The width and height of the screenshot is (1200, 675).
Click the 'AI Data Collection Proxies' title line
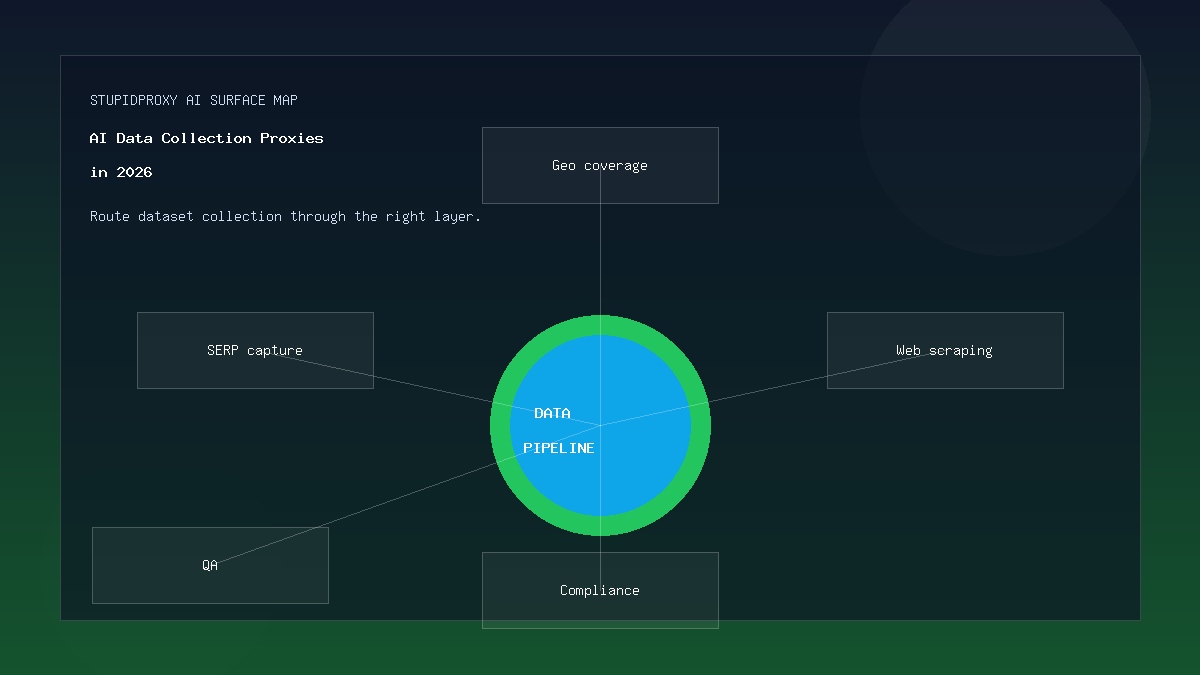[x=207, y=138]
